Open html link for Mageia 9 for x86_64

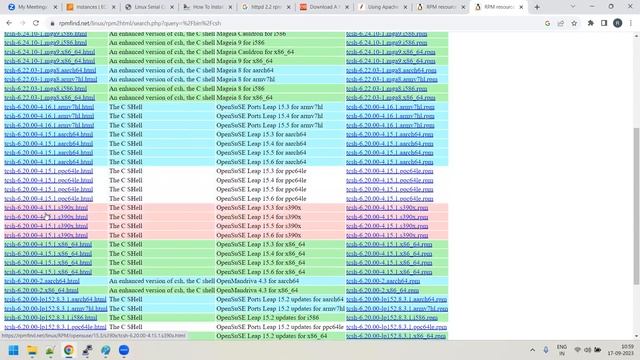(x=50, y=61)
